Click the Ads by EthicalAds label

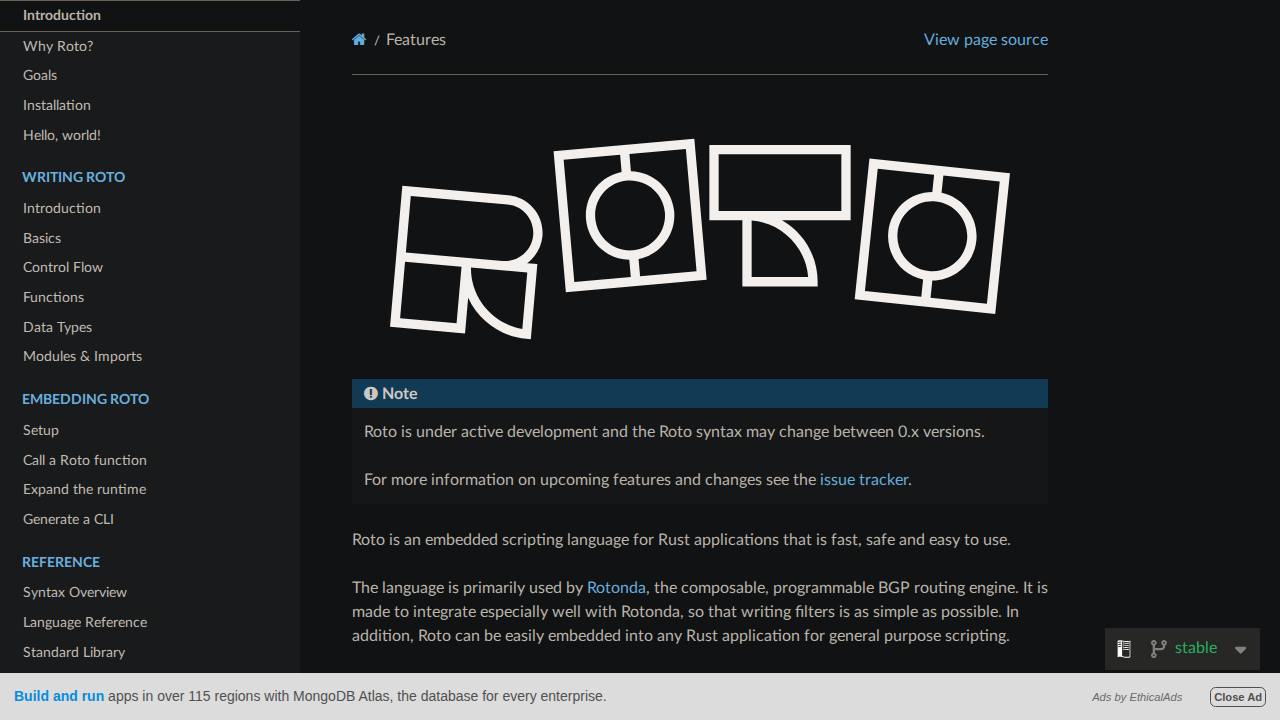1137,697
